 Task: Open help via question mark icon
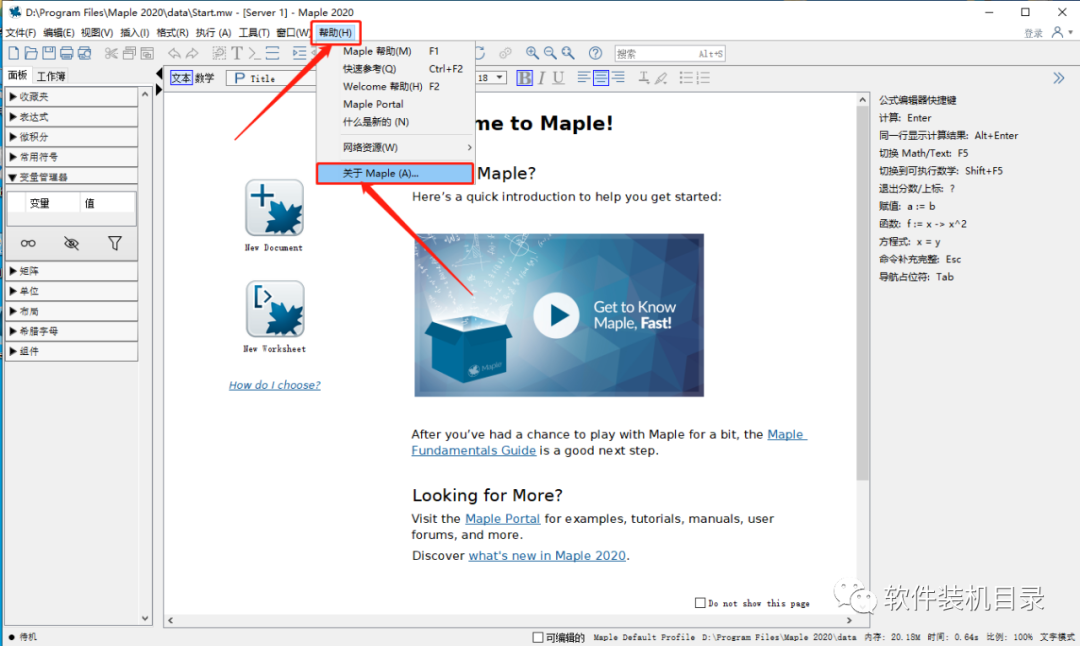[595, 53]
